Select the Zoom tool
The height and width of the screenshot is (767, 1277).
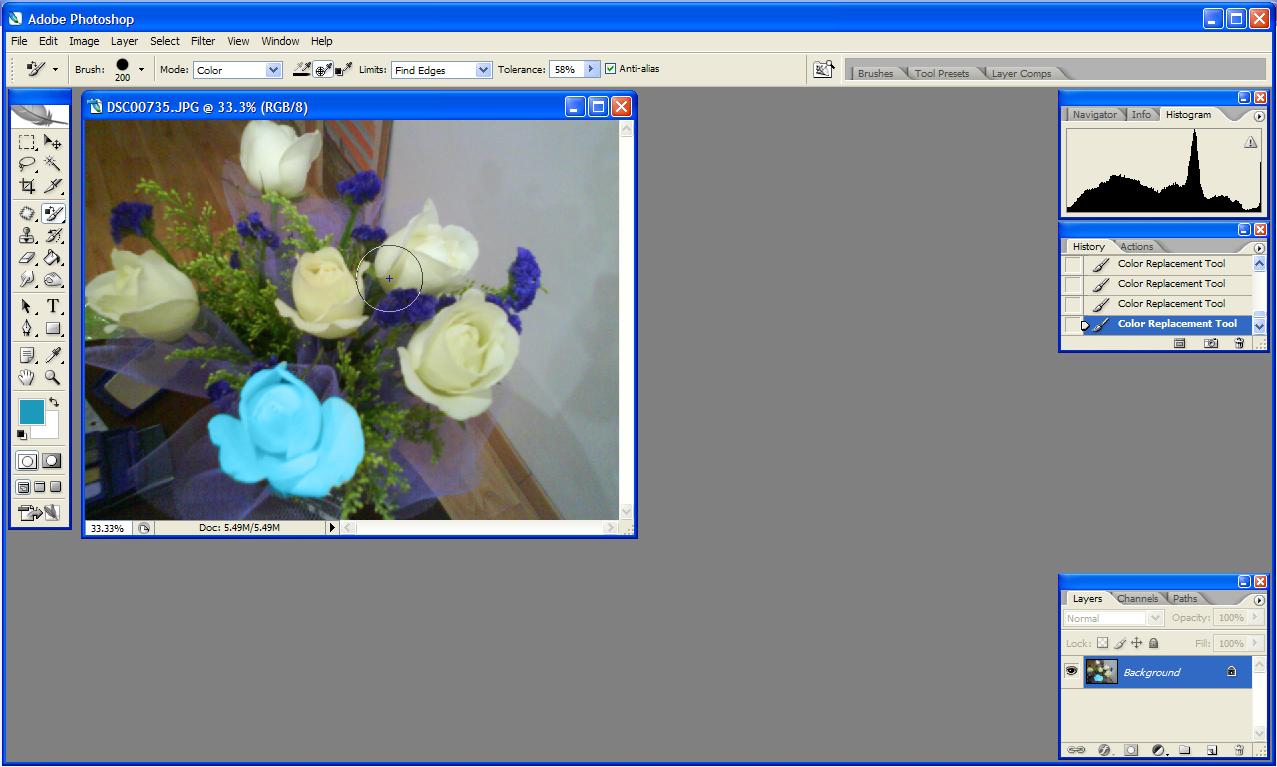coord(53,377)
